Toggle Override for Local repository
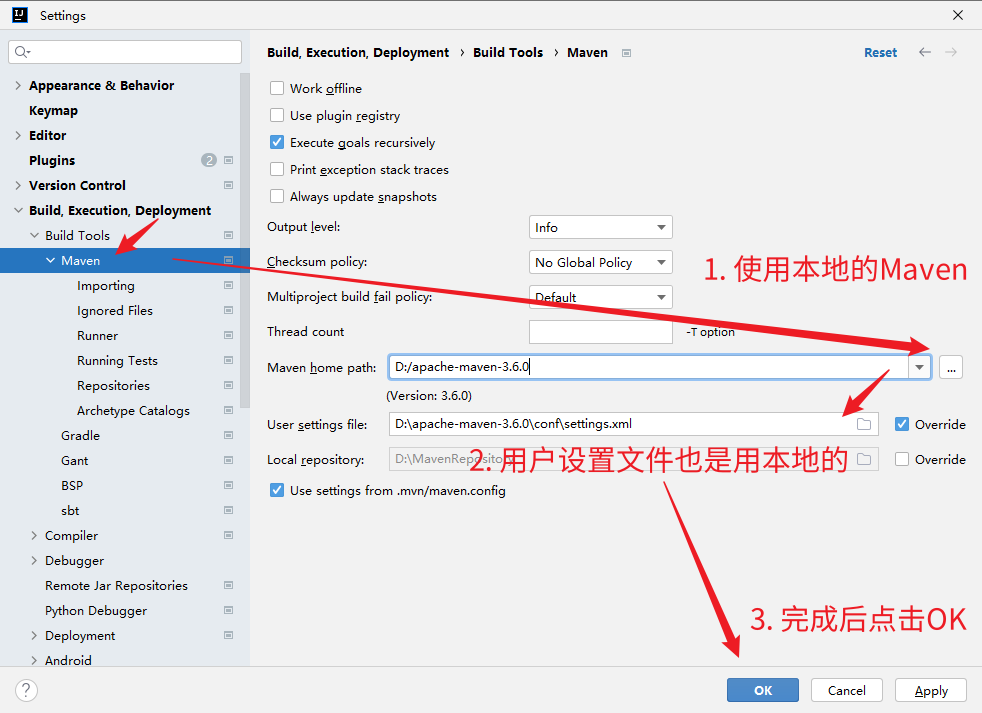The image size is (982, 713). click(x=902, y=459)
